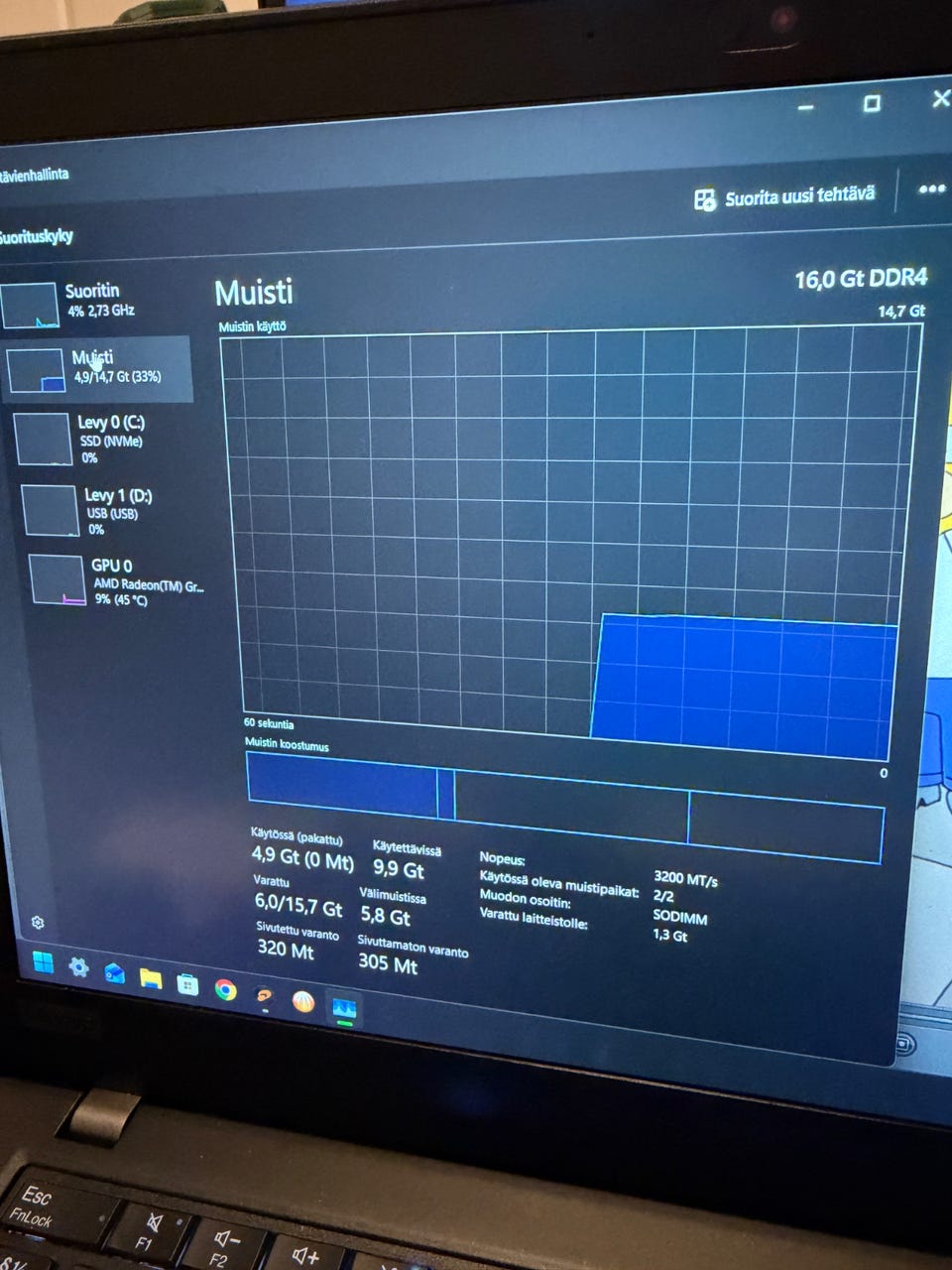Click the "2/2" slots used value

point(663,896)
